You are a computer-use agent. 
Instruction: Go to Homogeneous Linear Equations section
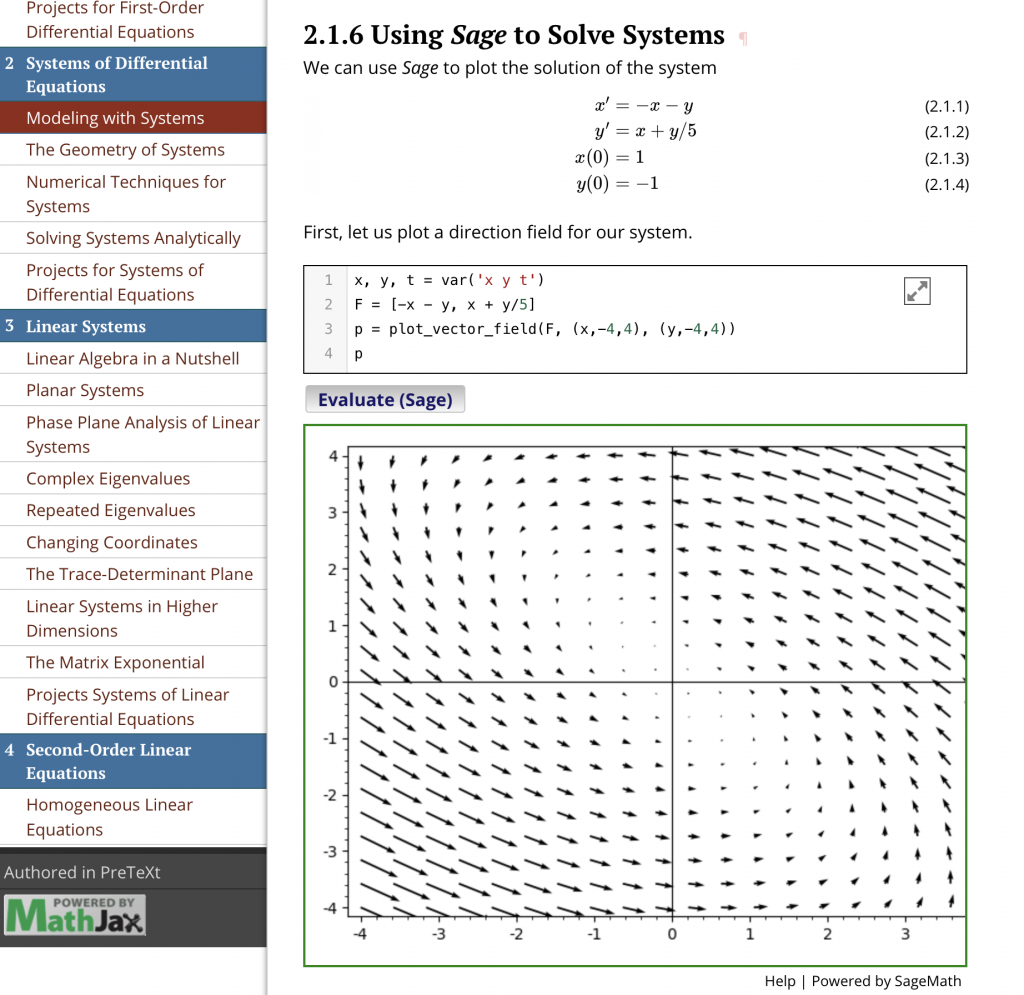coord(133,817)
